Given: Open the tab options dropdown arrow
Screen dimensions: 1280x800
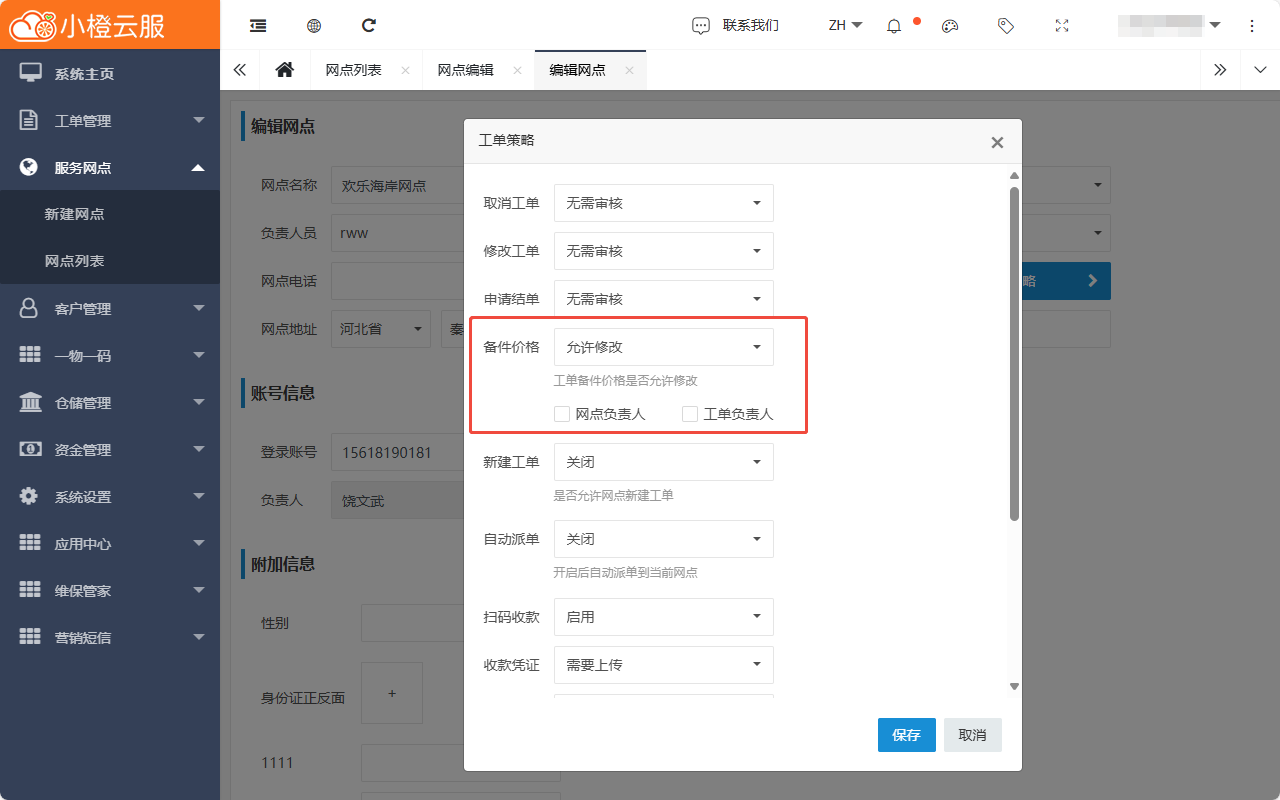Looking at the screenshot, I should [1260, 70].
